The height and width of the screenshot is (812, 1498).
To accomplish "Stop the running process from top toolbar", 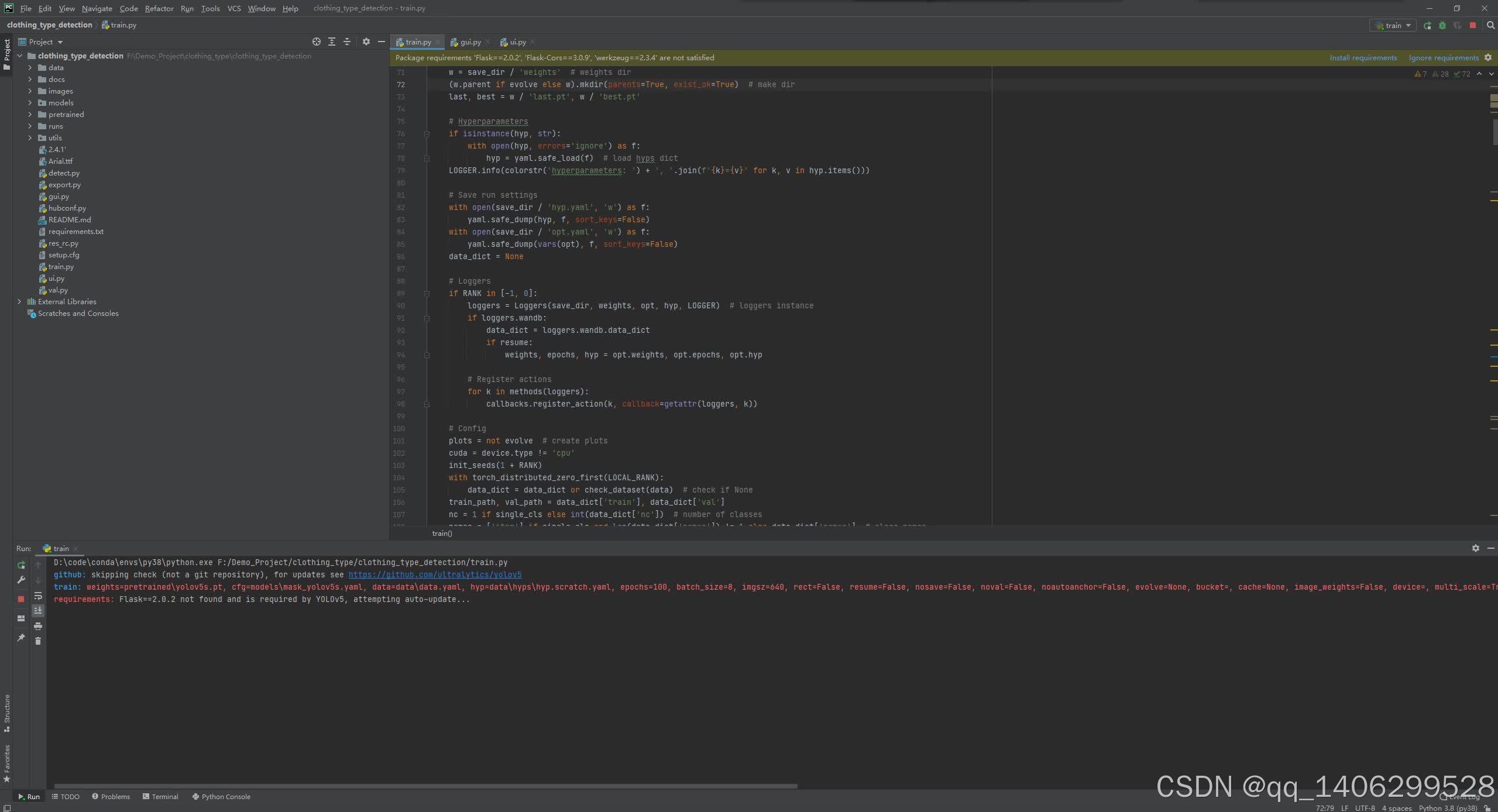I will [1473, 25].
